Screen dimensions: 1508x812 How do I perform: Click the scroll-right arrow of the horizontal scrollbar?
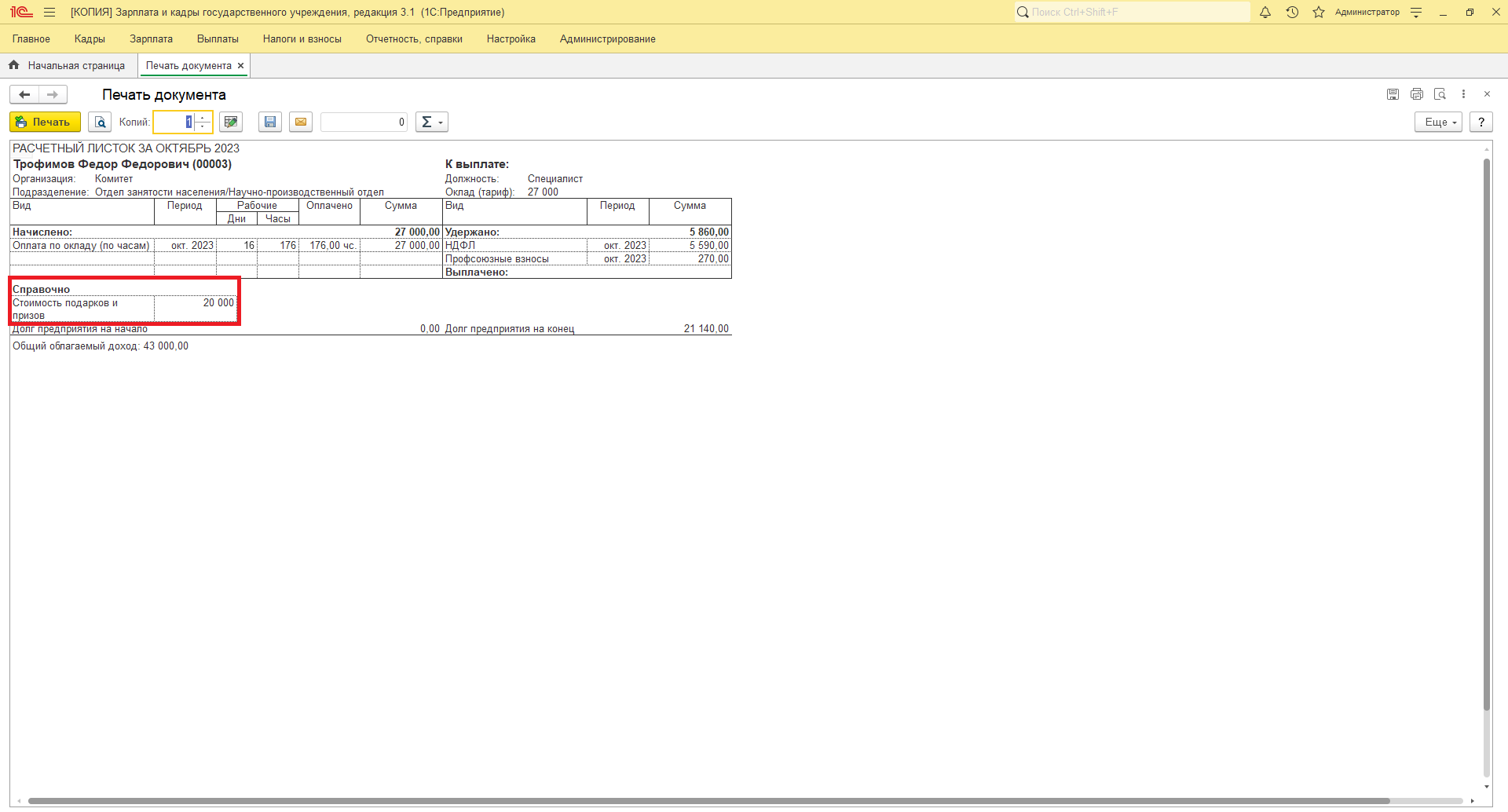click(x=1472, y=801)
